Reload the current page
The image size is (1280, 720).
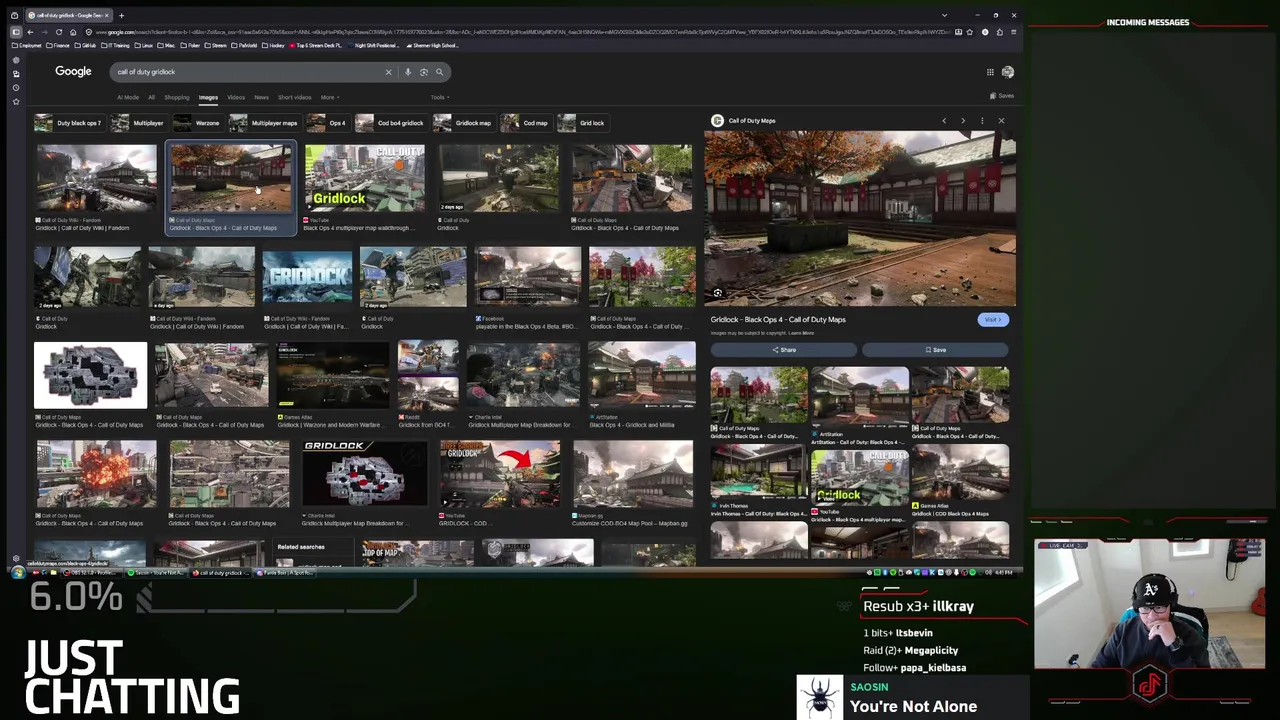58,32
